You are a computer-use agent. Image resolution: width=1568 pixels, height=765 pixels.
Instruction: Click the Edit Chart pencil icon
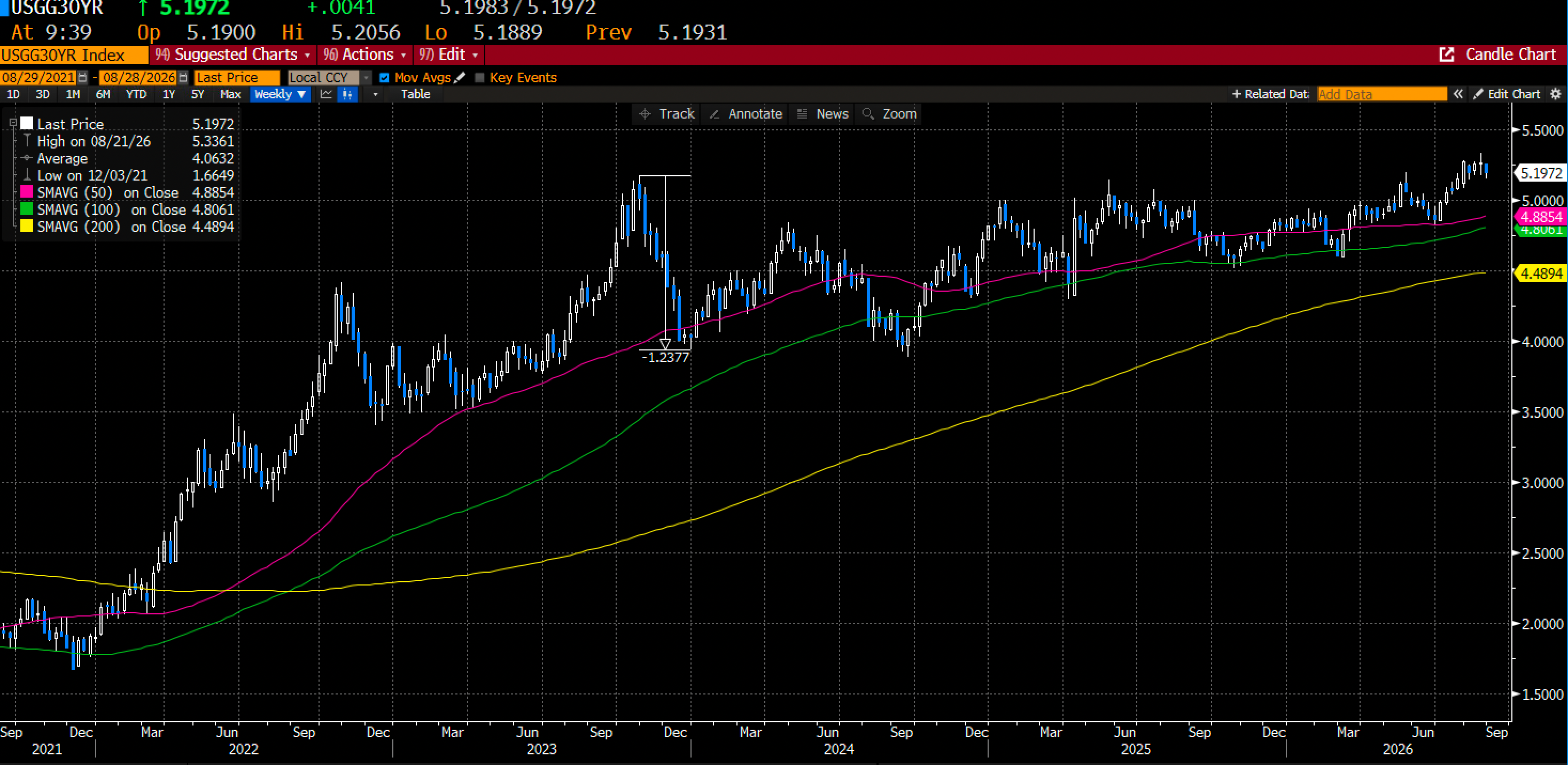1478,93
